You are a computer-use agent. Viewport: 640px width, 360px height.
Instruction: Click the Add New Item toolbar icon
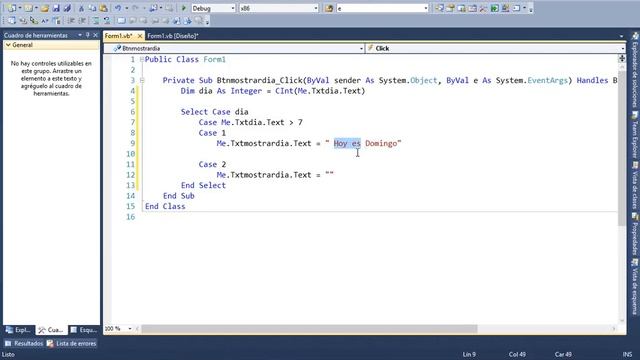pos(28,8)
